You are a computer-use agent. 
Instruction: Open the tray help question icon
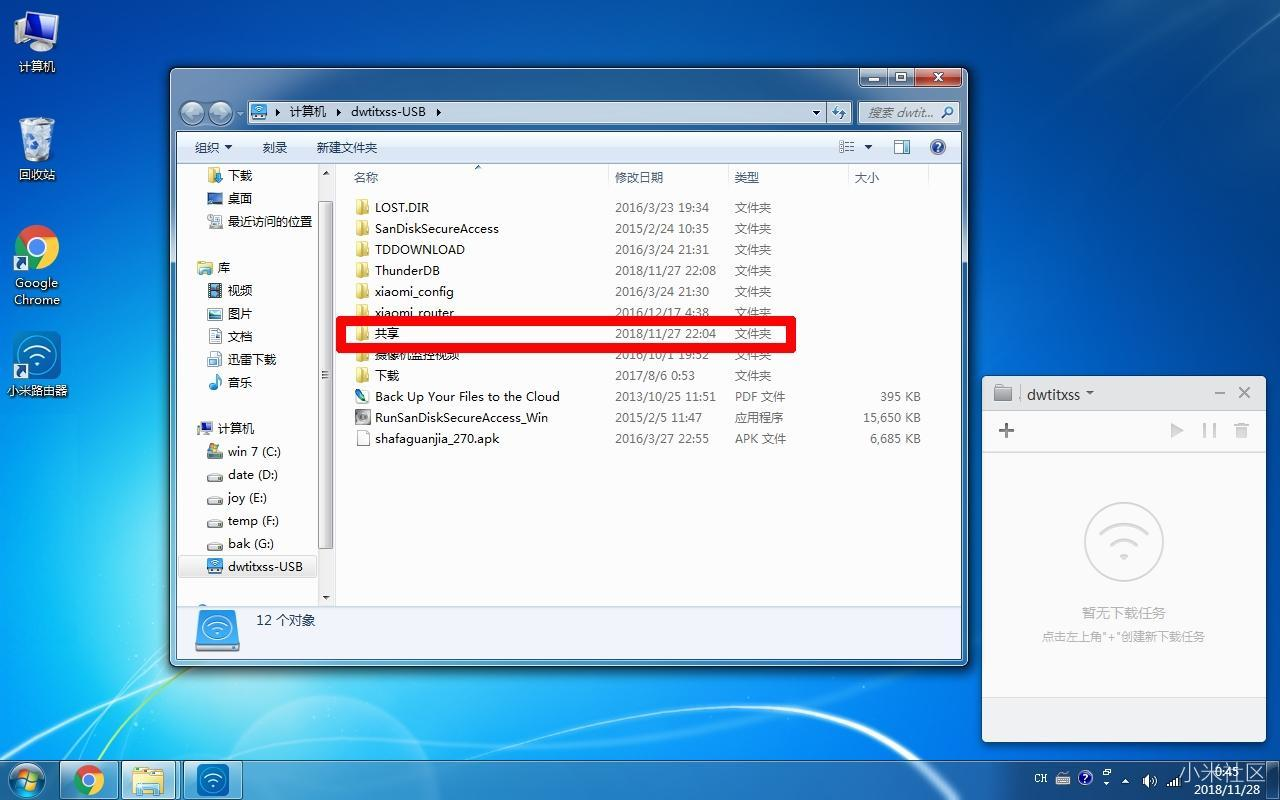[1086, 779]
